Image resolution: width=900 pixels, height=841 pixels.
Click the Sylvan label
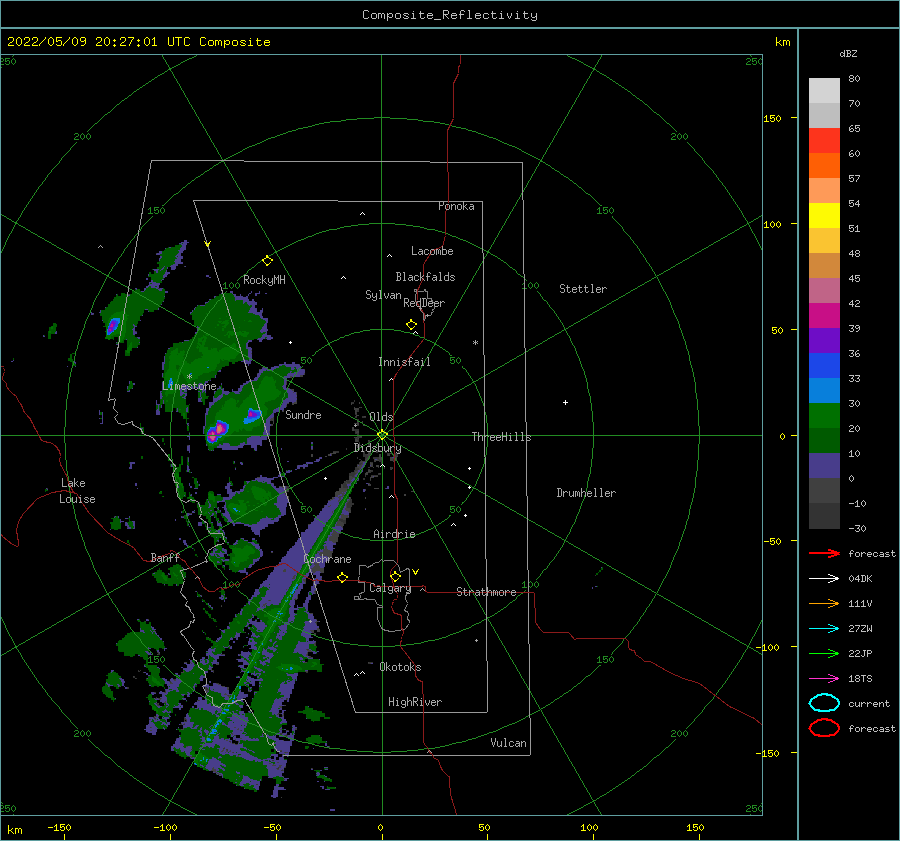click(383, 295)
